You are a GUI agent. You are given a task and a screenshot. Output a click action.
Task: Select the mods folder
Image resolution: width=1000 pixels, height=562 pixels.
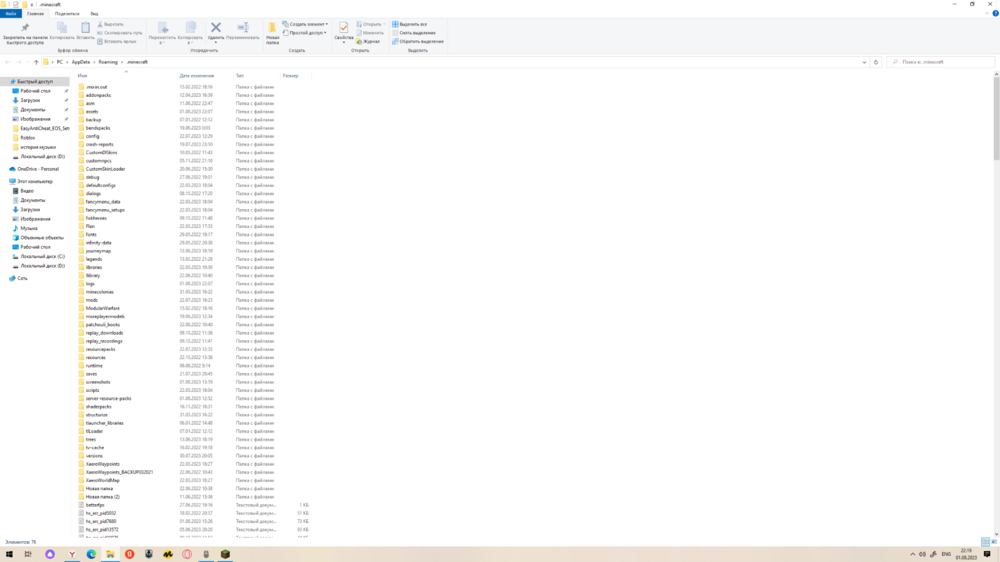pos(92,300)
